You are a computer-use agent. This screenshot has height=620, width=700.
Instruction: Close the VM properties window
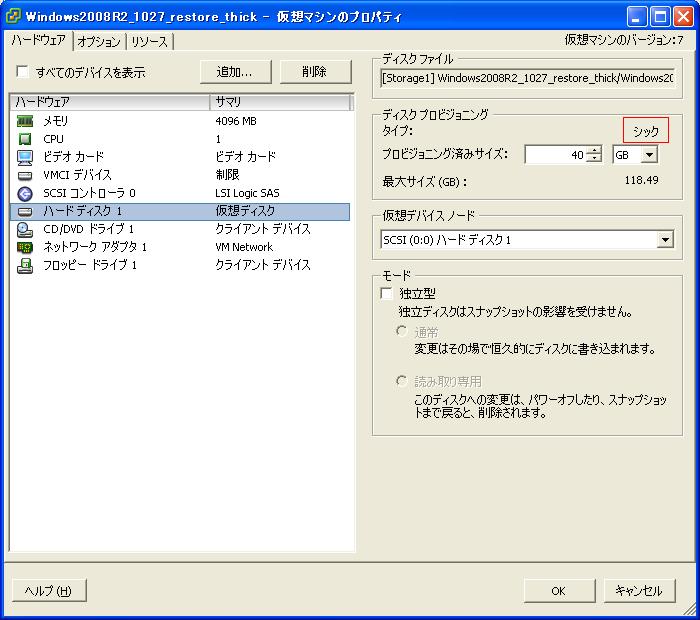pos(683,17)
